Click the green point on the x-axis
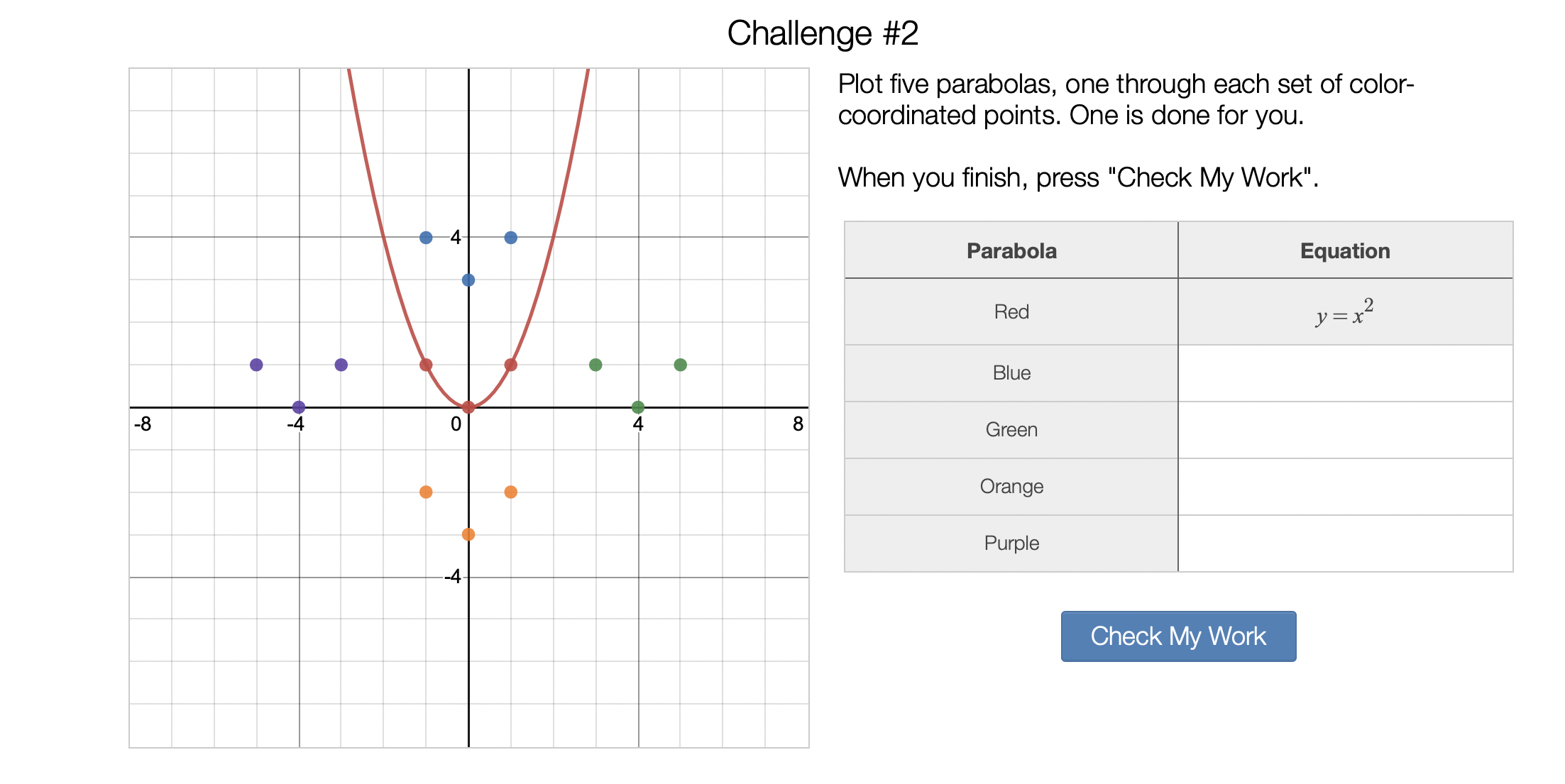The height and width of the screenshot is (784, 1565). point(638,407)
